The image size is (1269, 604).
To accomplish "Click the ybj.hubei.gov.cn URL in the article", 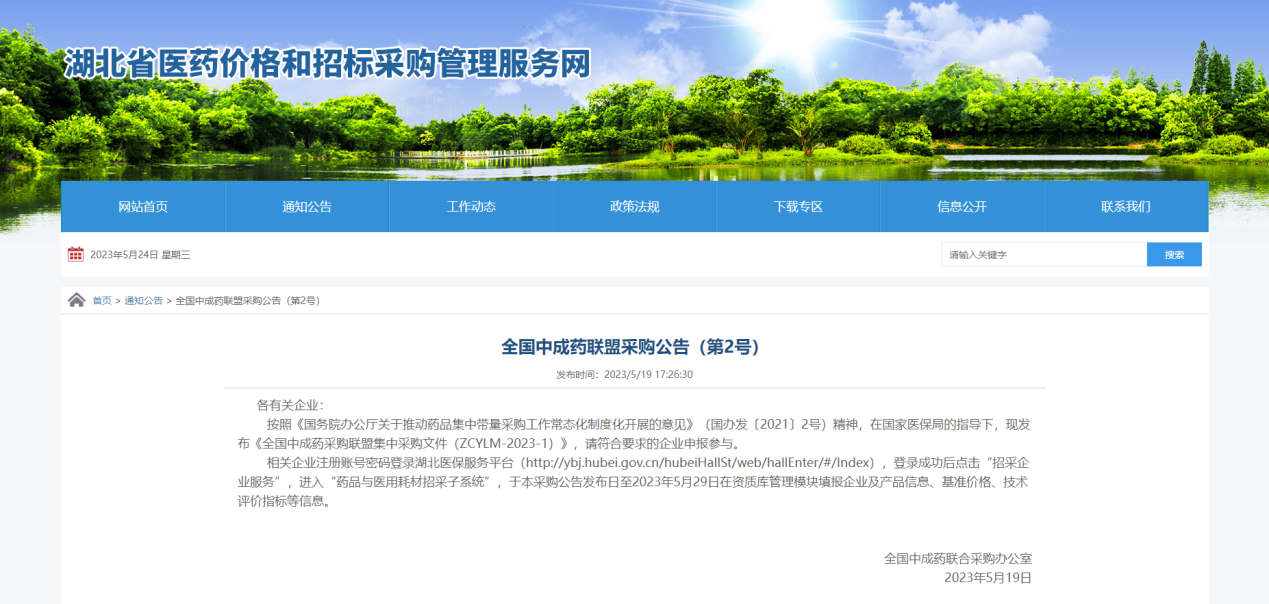I will 698,463.
